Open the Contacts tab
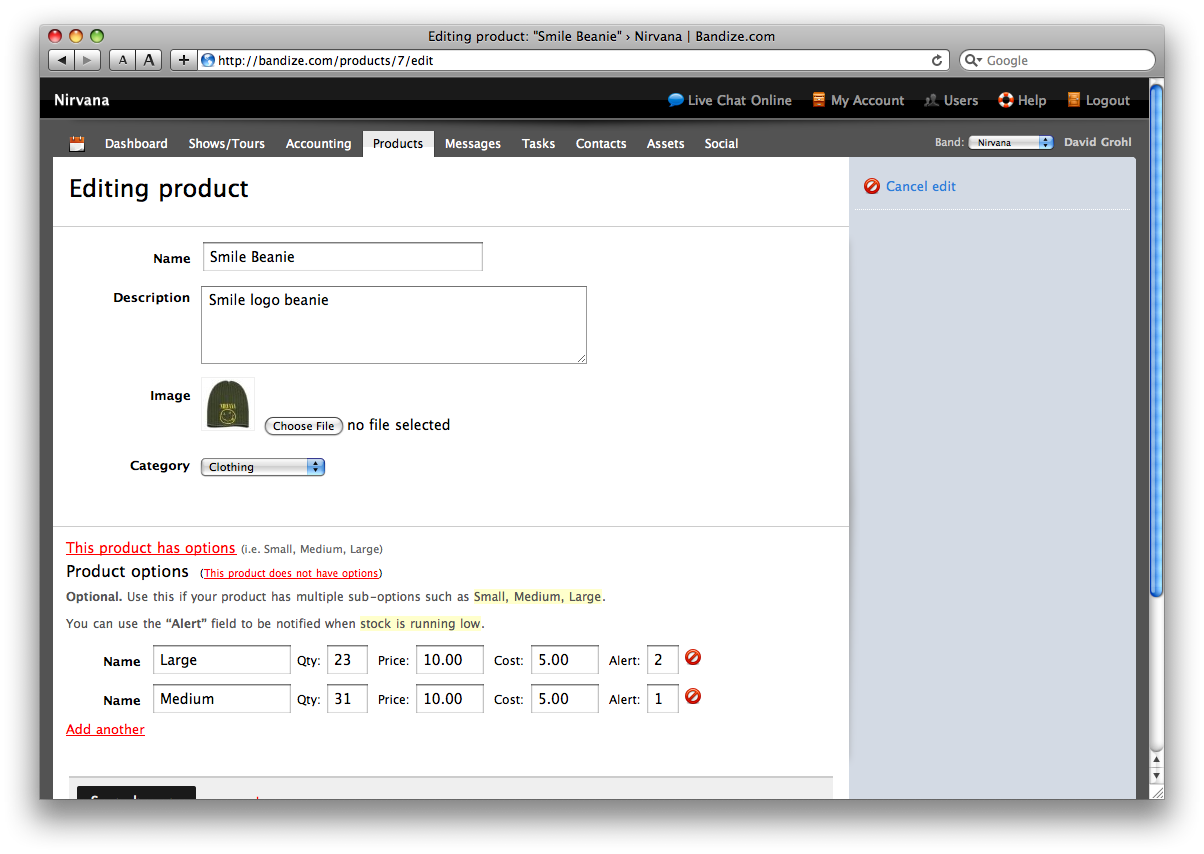The height and width of the screenshot is (854, 1204). click(x=601, y=144)
